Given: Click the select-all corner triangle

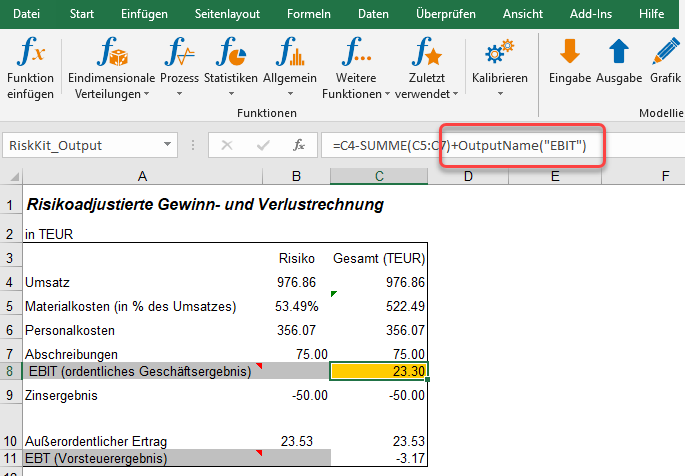Looking at the screenshot, I should click(x=14, y=176).
